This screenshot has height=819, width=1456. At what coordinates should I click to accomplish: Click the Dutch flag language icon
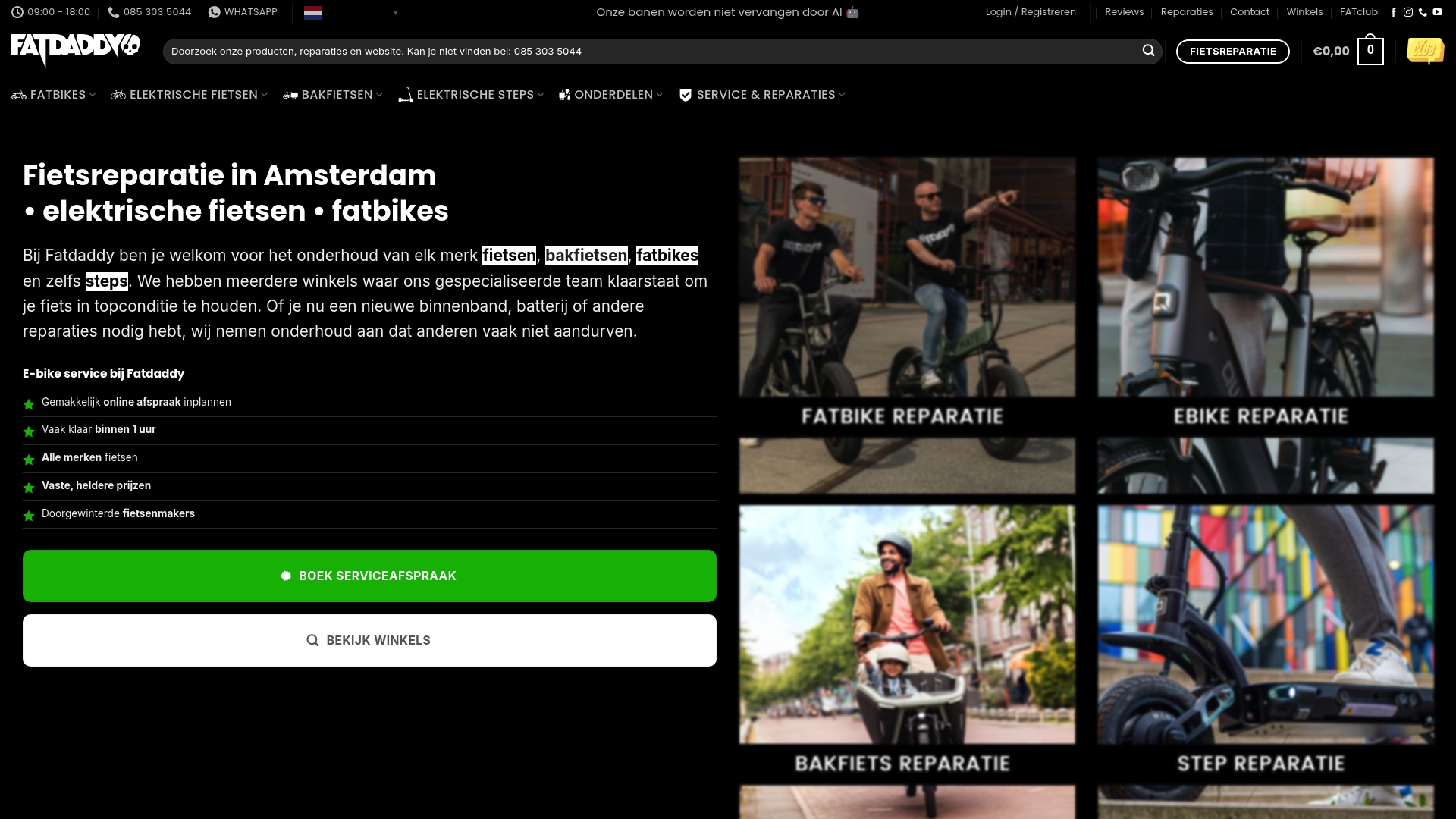pyautogui.click(x=313, y=12)
